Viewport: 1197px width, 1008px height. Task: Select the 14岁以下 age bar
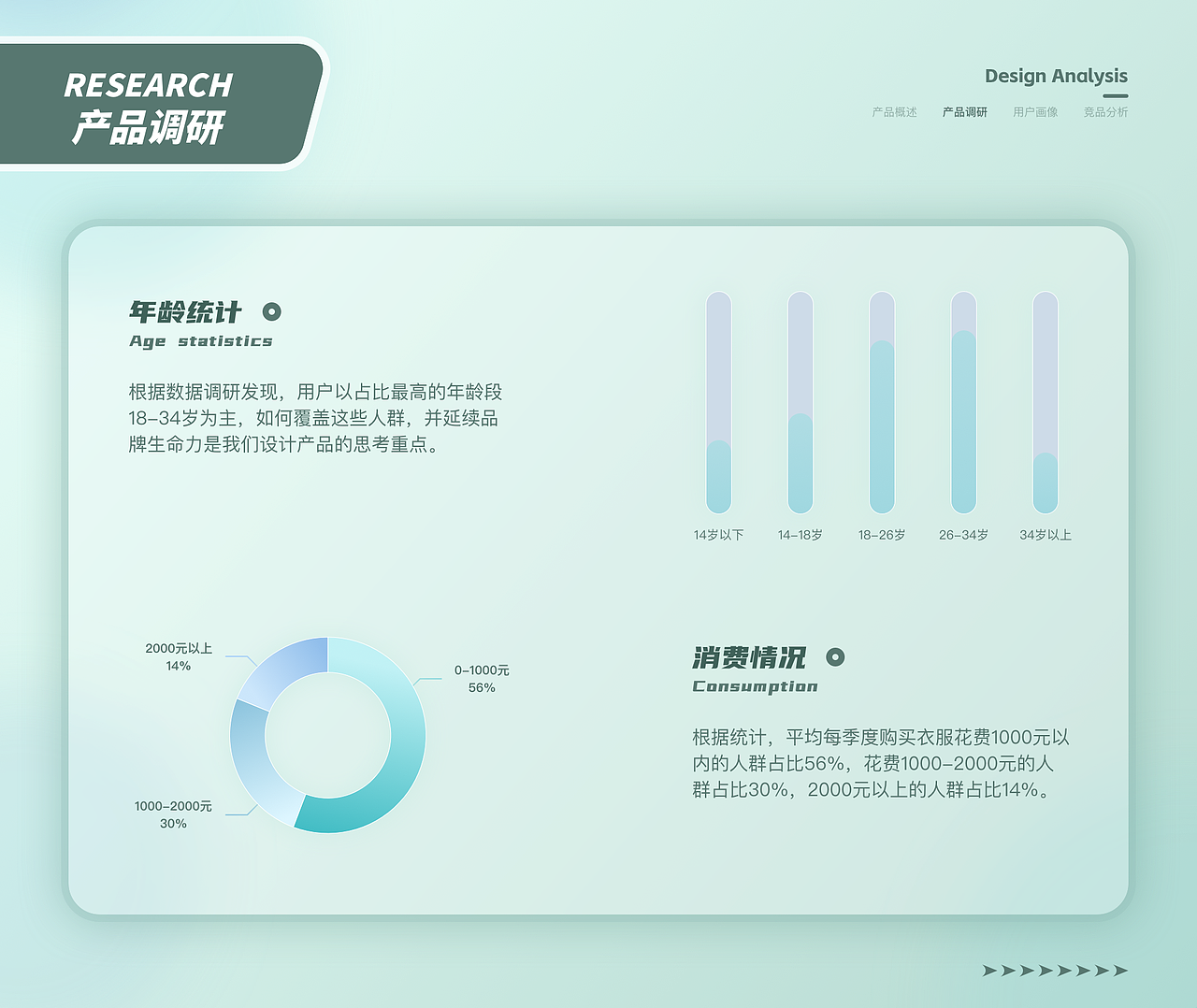[718, 402]
